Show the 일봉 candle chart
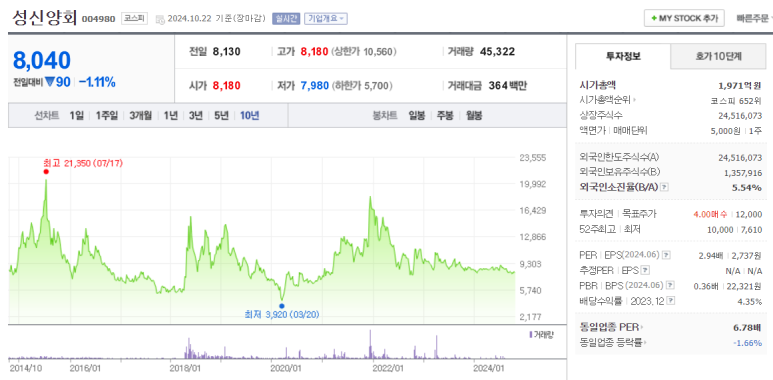The height and width of the screenshot is (380, 773). click(417, 116)
